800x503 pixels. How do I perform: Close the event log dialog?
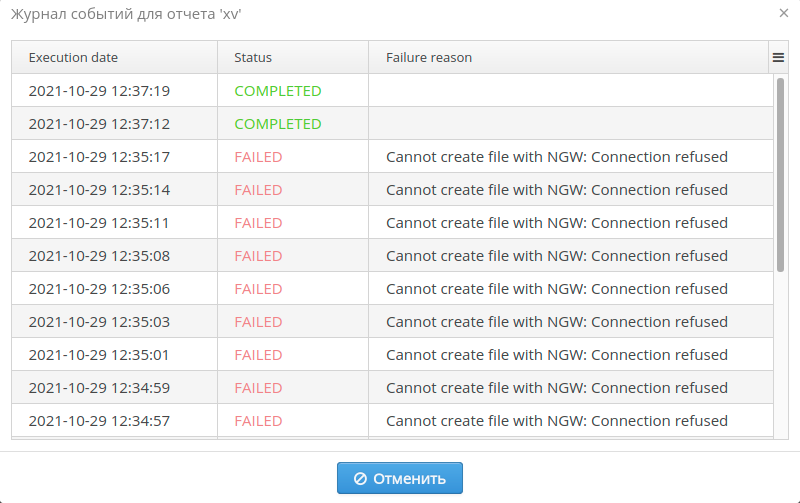click(783, 13)
